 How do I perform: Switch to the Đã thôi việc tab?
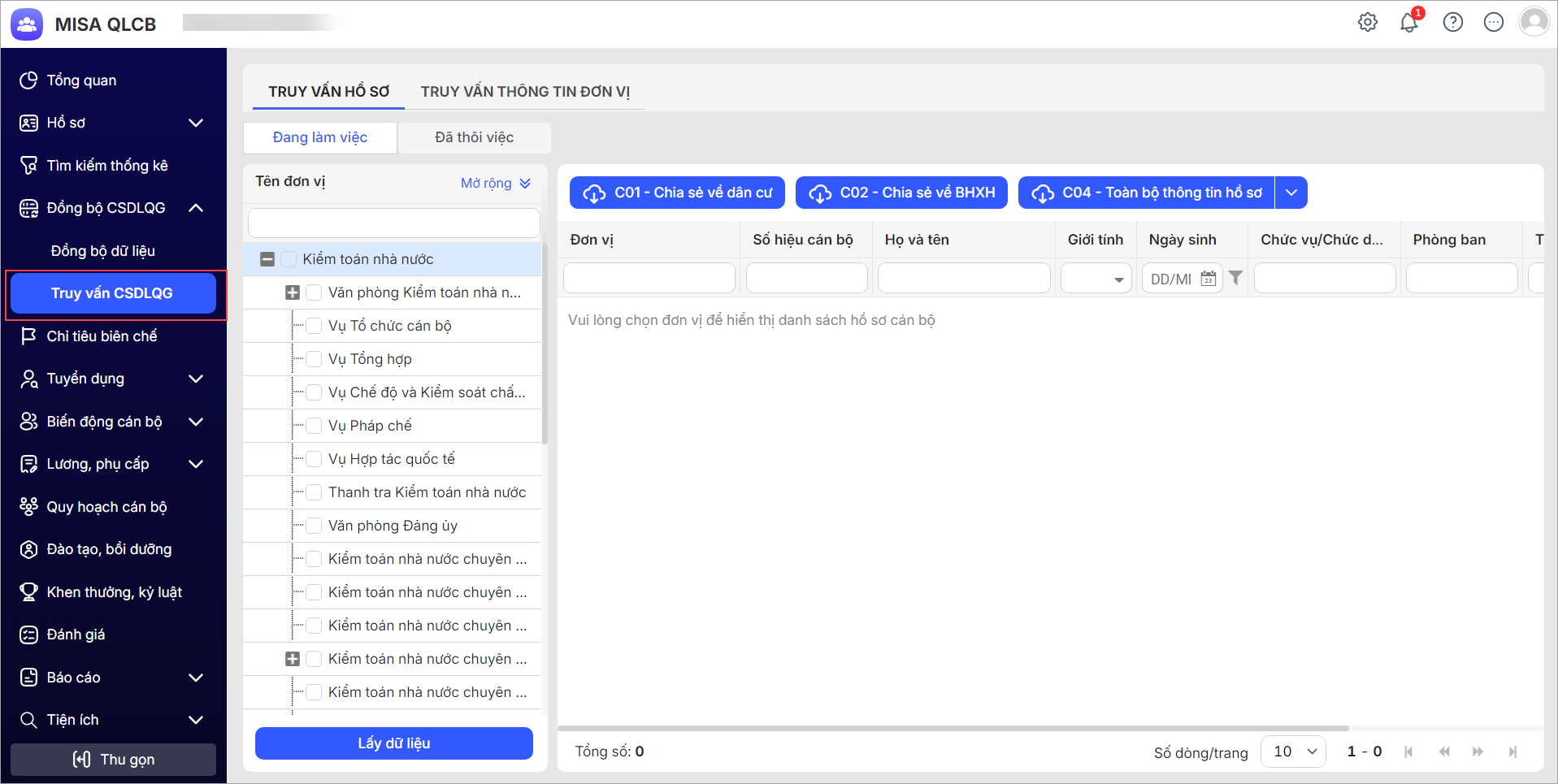(474, 137)
